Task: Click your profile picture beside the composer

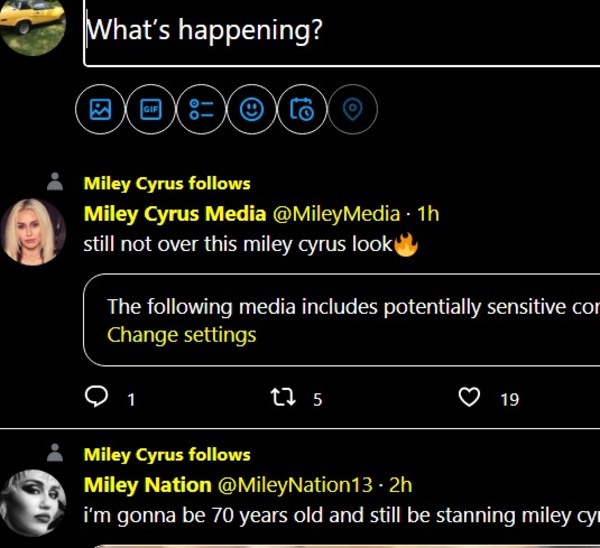Action: pos(34,27)
